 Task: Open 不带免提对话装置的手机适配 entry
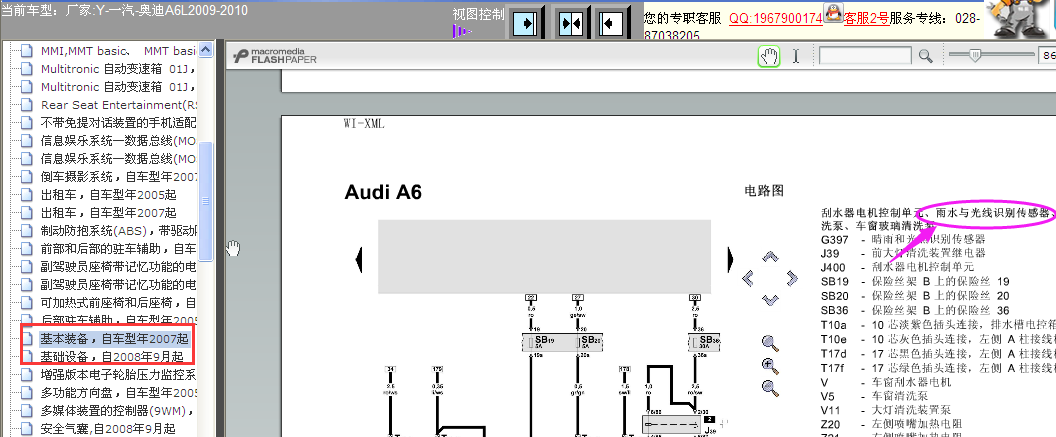[x=119, y=123]
